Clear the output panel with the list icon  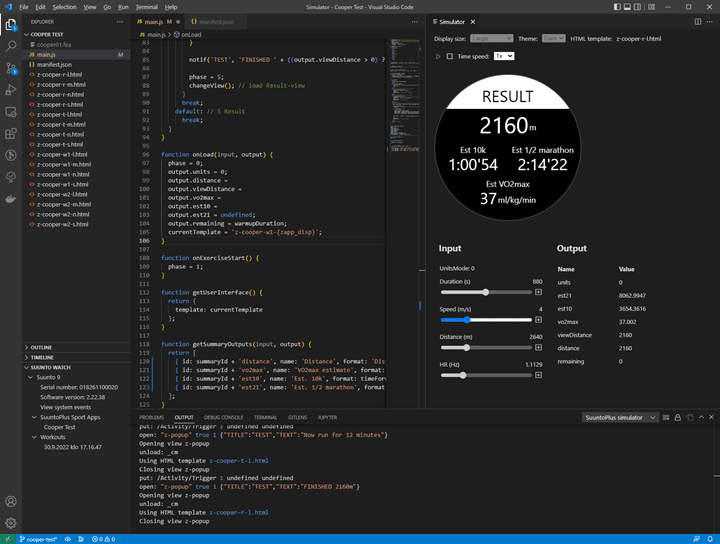tap(666, 417)
